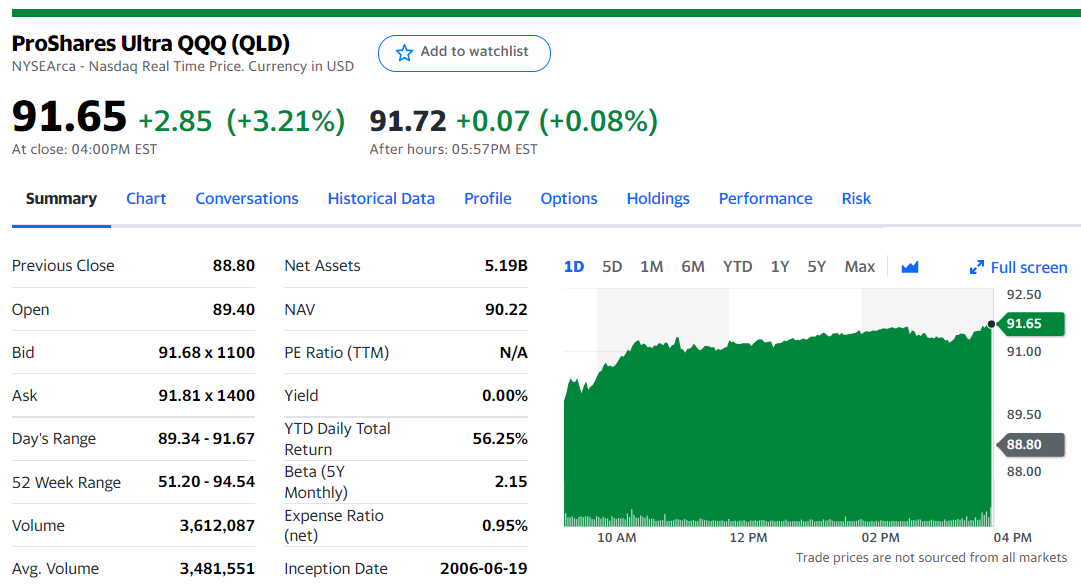Set chart range to 1Y
1081x587 pixels.
(780, 267)
